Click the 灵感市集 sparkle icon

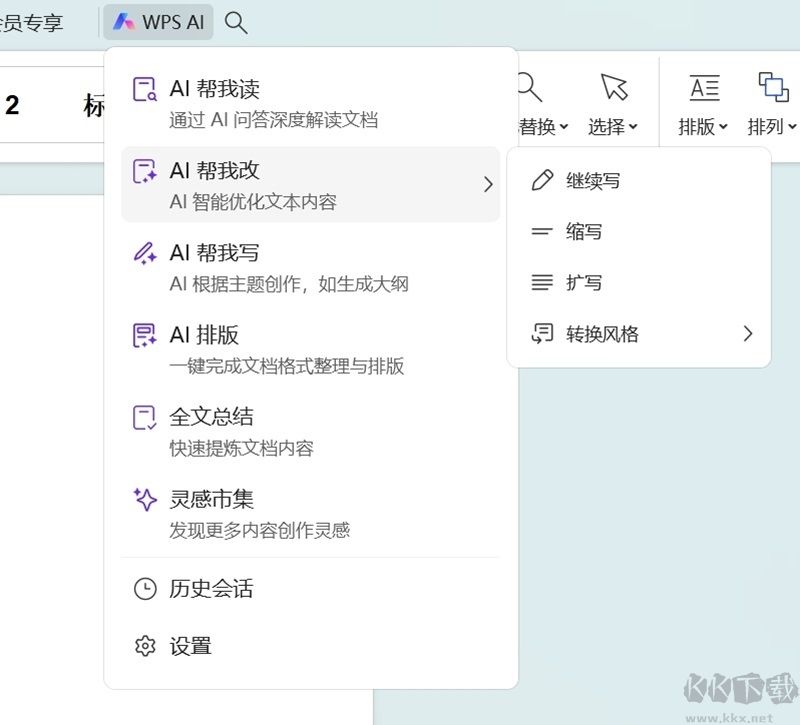pos(144,498)
